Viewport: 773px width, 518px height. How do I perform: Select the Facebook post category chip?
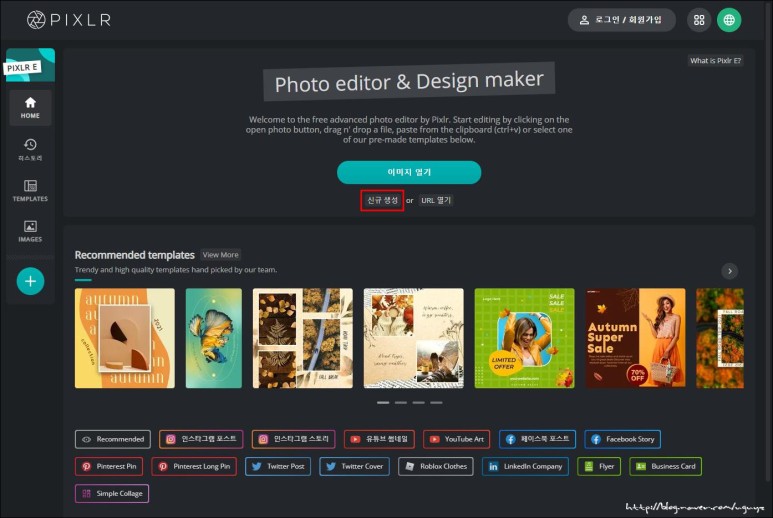coord(537,439)
